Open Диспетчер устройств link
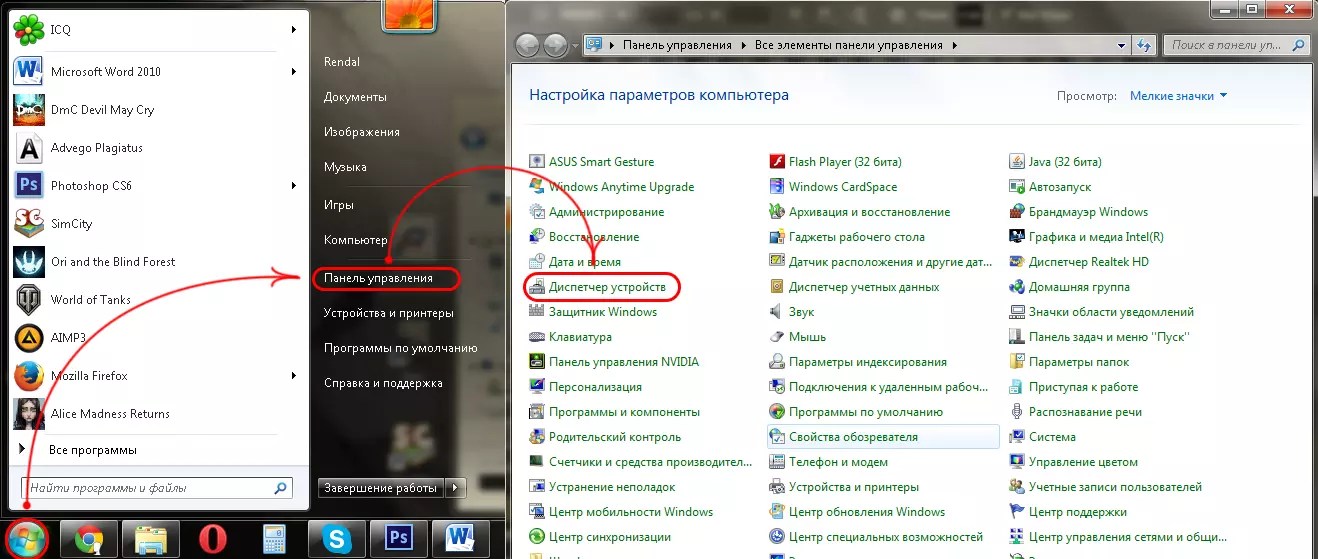1318x559 pixels. coord(606,287)
